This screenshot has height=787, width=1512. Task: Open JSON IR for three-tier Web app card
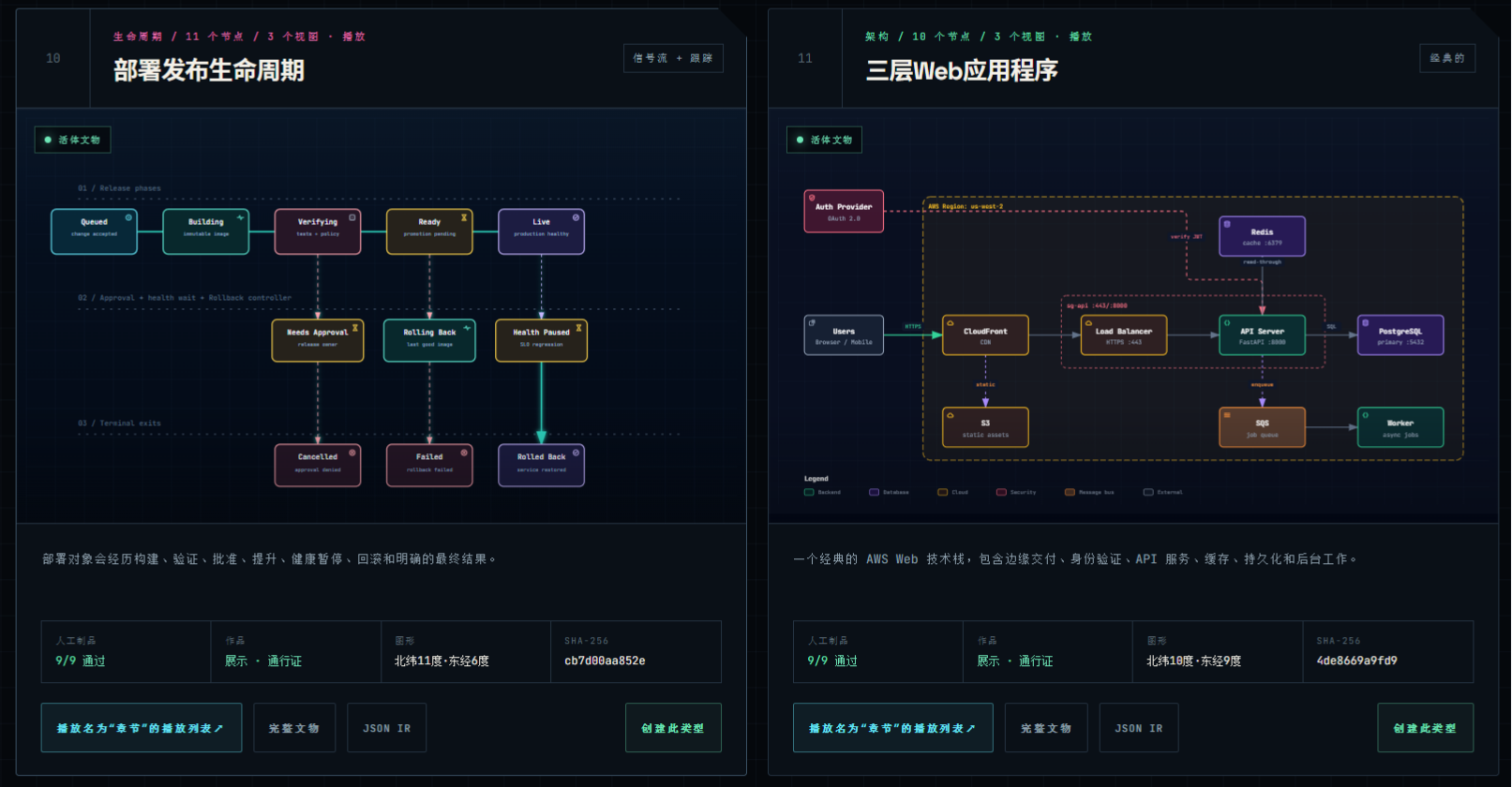tap(1139, 728)
